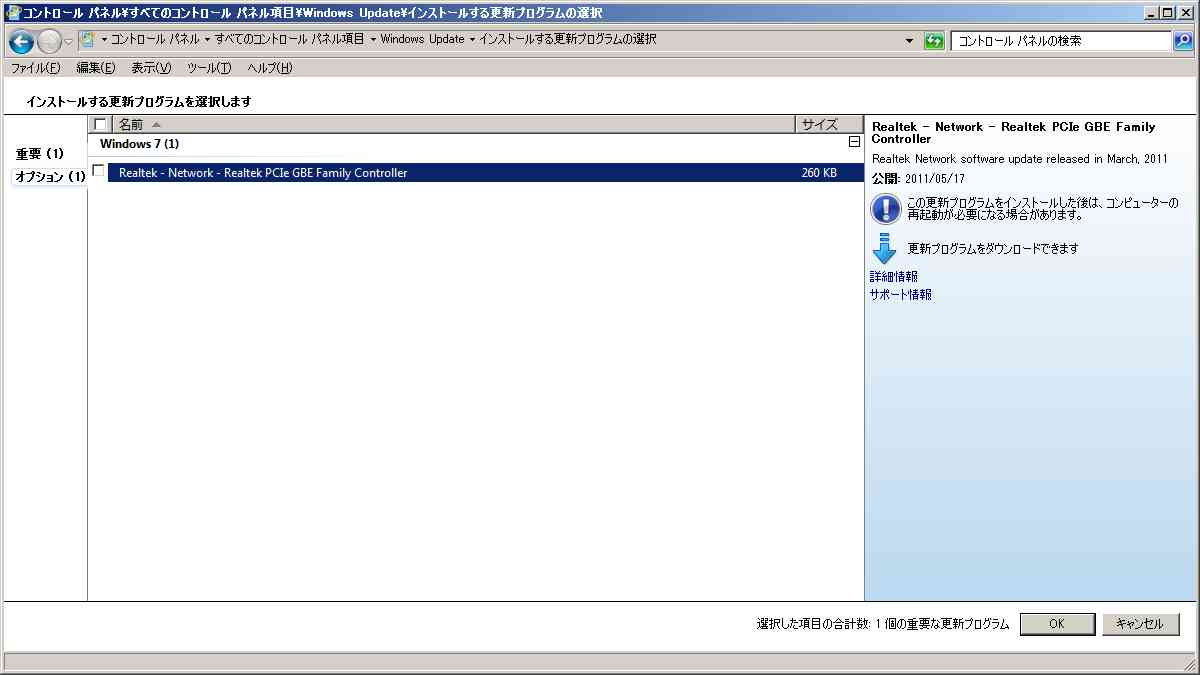Open recent pages dropdown beside Forward arrow
This screenshot has width=1200, height=675.
[69, 41]
